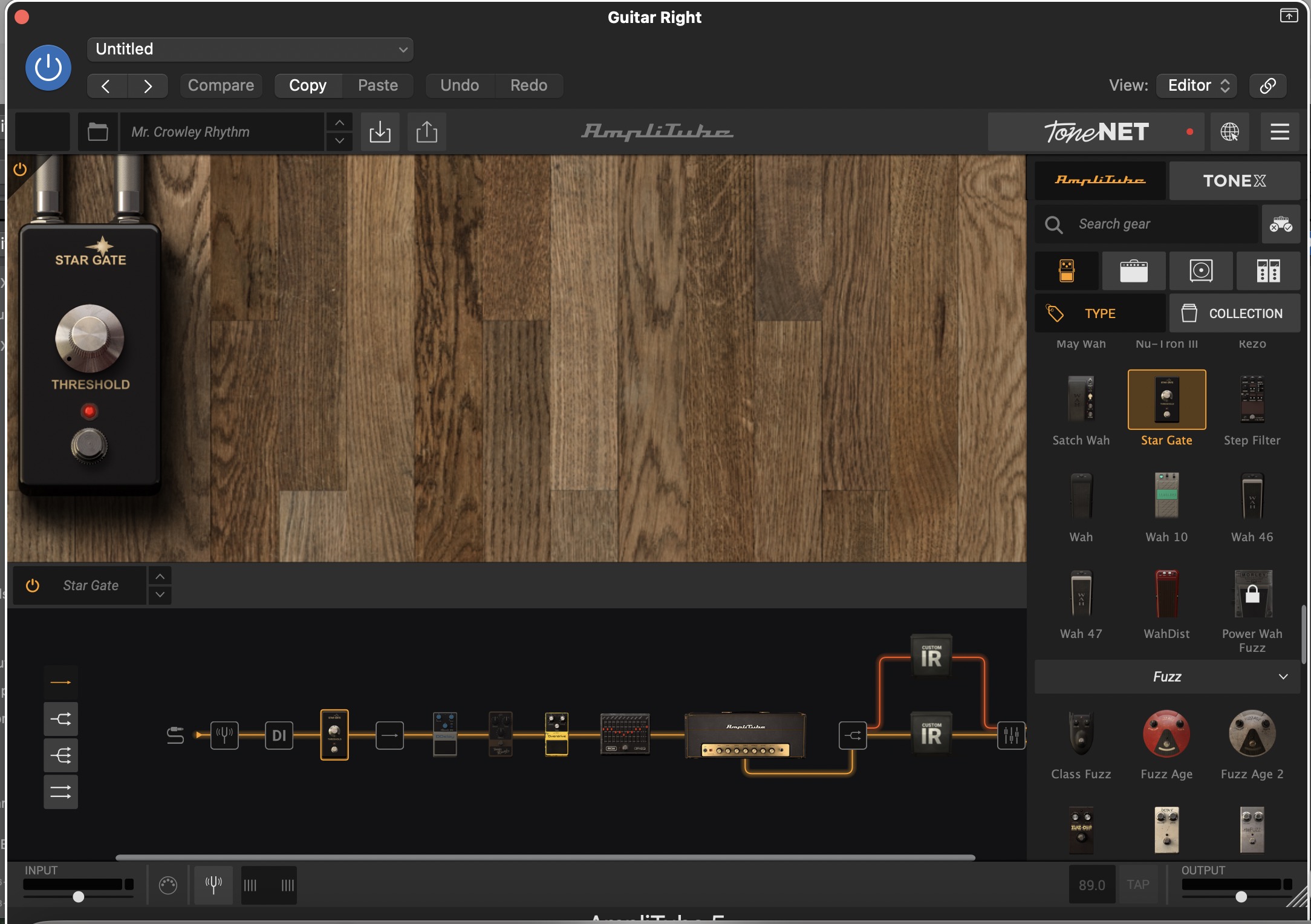1311x924 pixels.
Task: Select the Wah 46 pedal
Action: 1252,507
